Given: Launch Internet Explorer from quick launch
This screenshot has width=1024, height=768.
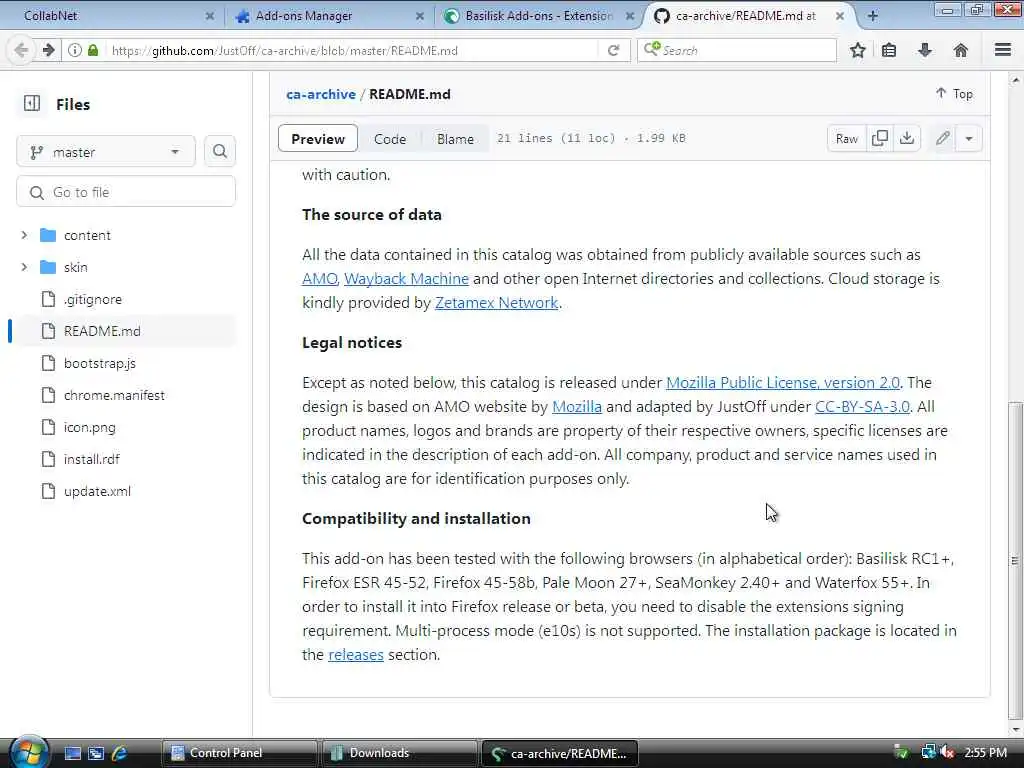Looking at the screenshot, I should click(120, 753).
